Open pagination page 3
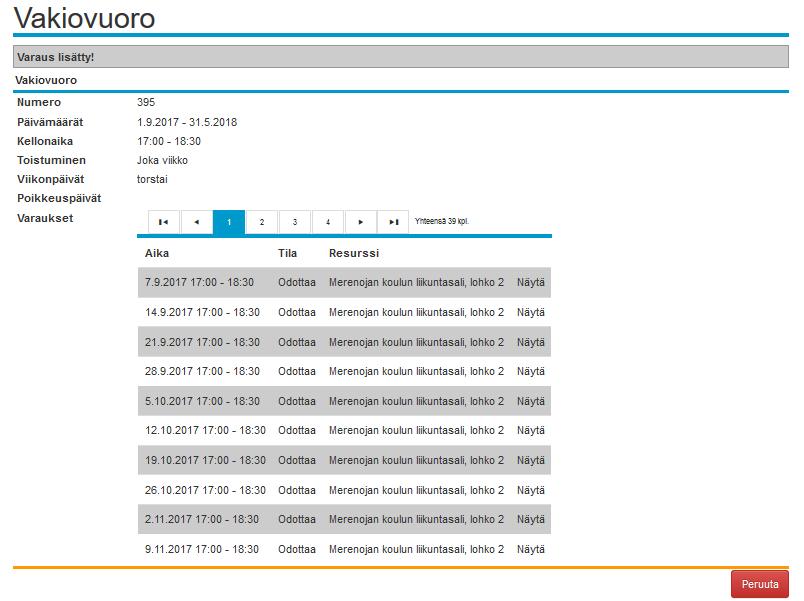804x601 pixels. click(x=295, y=222)
